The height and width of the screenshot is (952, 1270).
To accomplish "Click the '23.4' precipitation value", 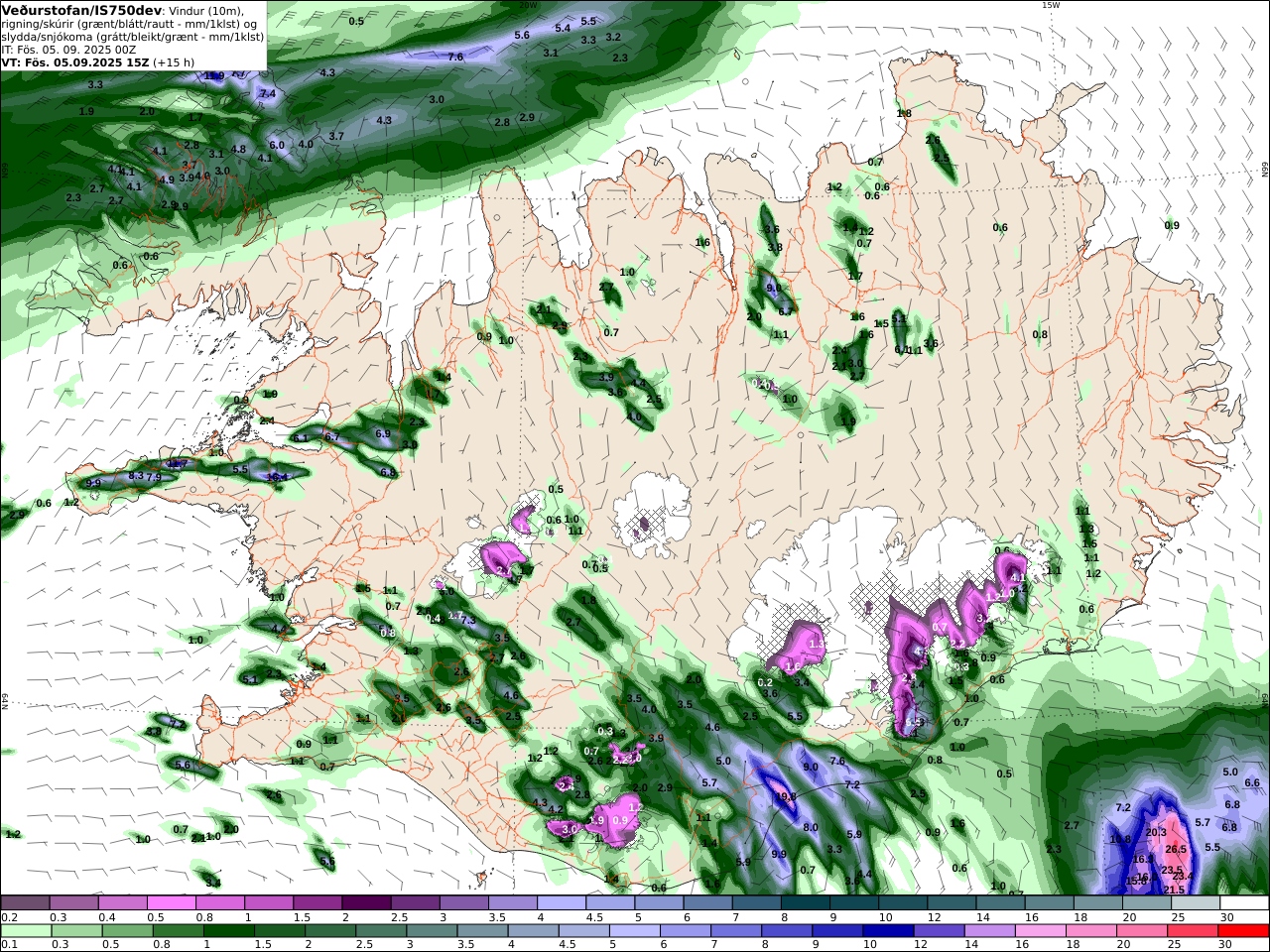I will point(1183,876).
